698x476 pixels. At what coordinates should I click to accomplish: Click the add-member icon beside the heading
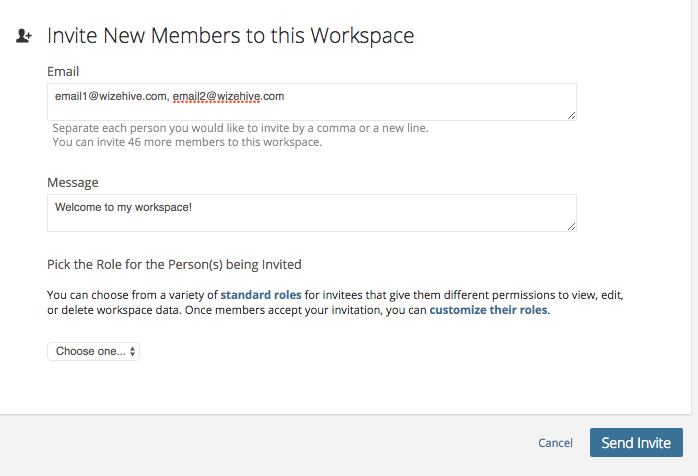click(x=24, y=36)
